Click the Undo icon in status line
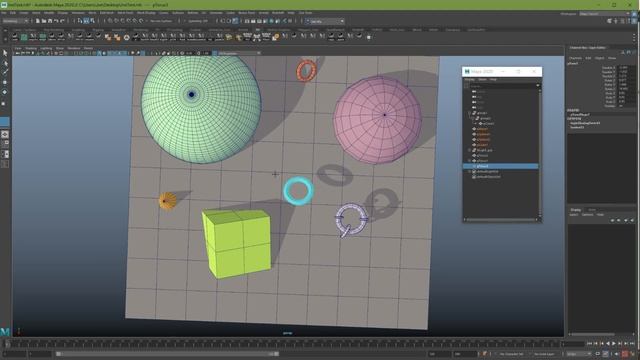The image size is (640, 360). click(56, 21)
